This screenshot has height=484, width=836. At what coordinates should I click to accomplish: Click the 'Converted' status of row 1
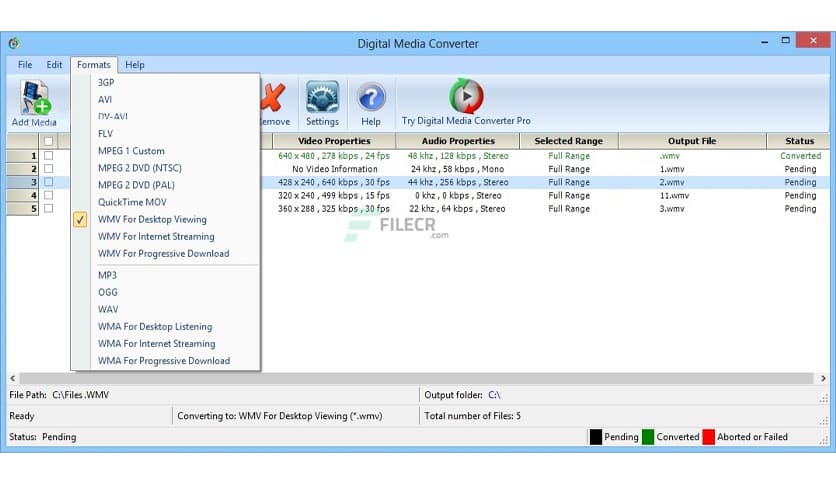click(800, 156)
